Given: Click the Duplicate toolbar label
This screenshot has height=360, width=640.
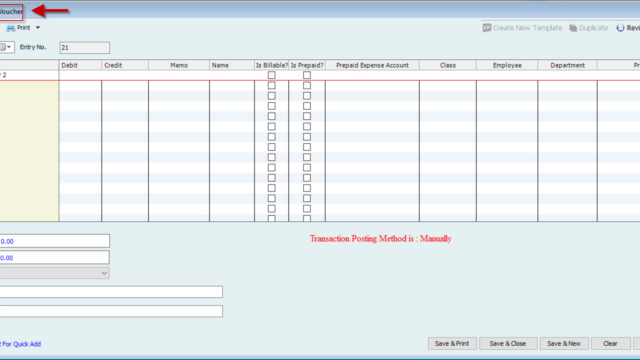Looking at the screenshot, I should click(593, 28).
